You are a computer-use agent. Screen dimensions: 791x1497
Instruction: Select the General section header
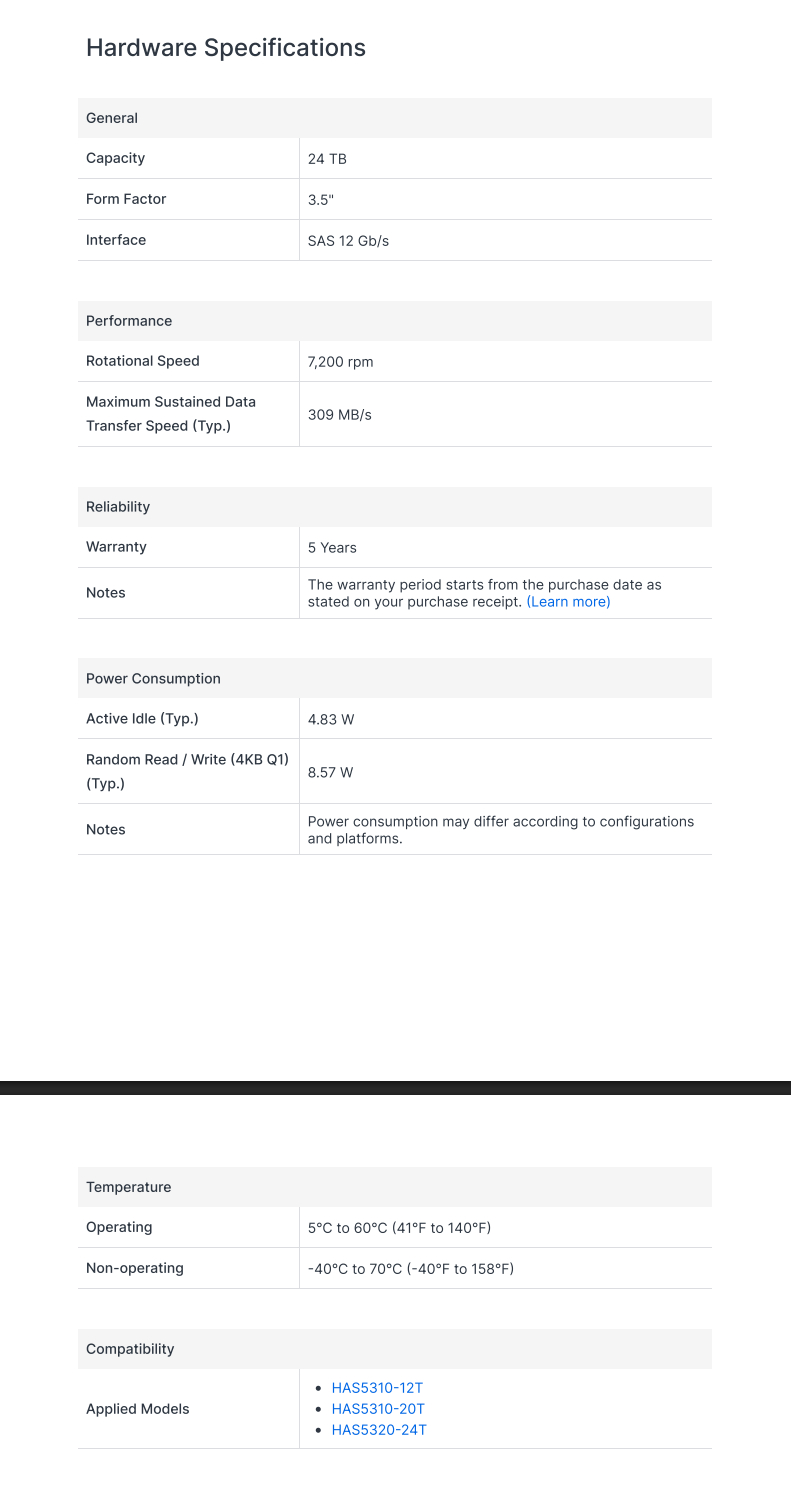pyautogui.click(x=395, y=118)
